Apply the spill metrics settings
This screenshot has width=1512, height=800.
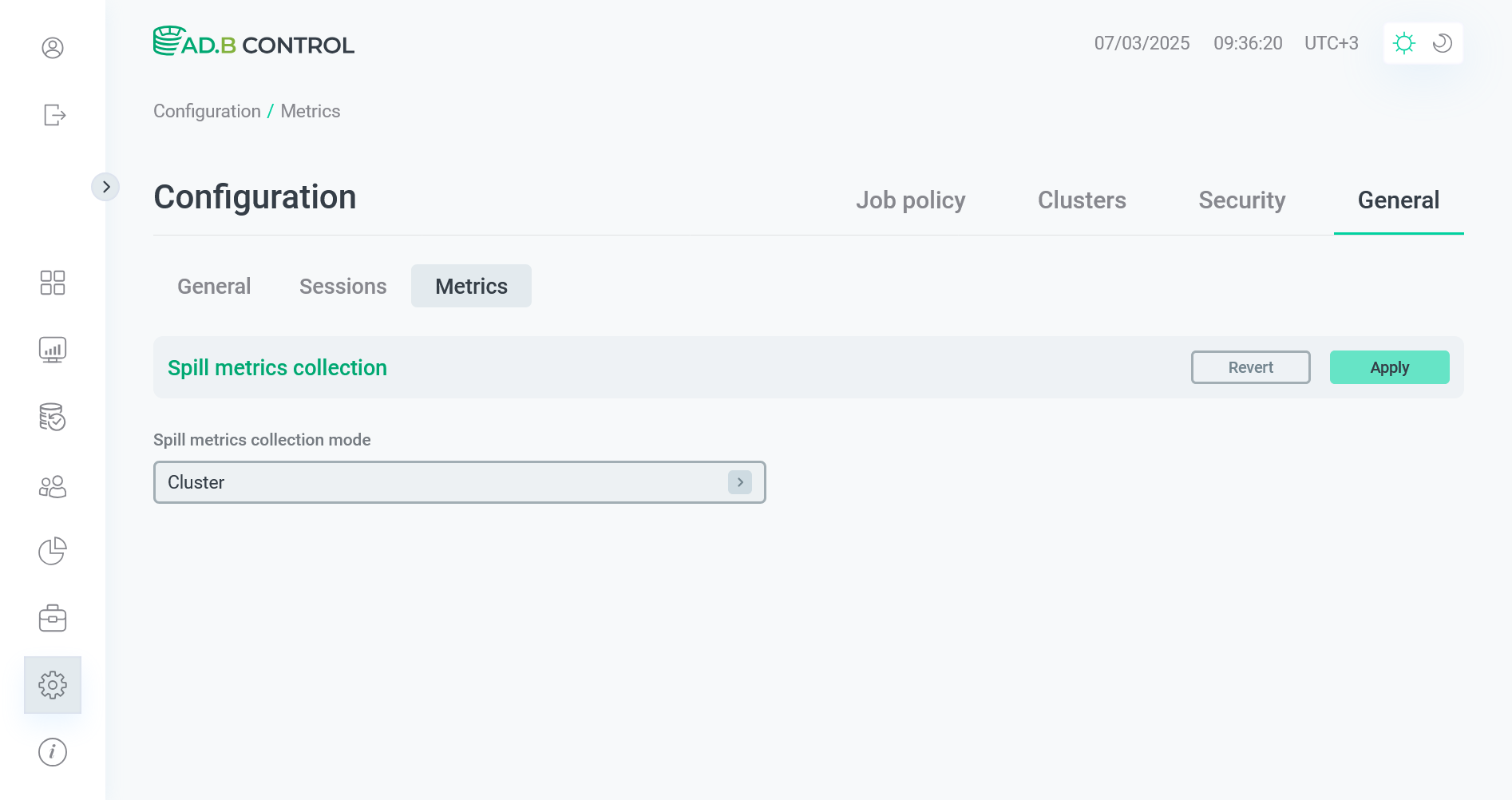(1389, 367)
